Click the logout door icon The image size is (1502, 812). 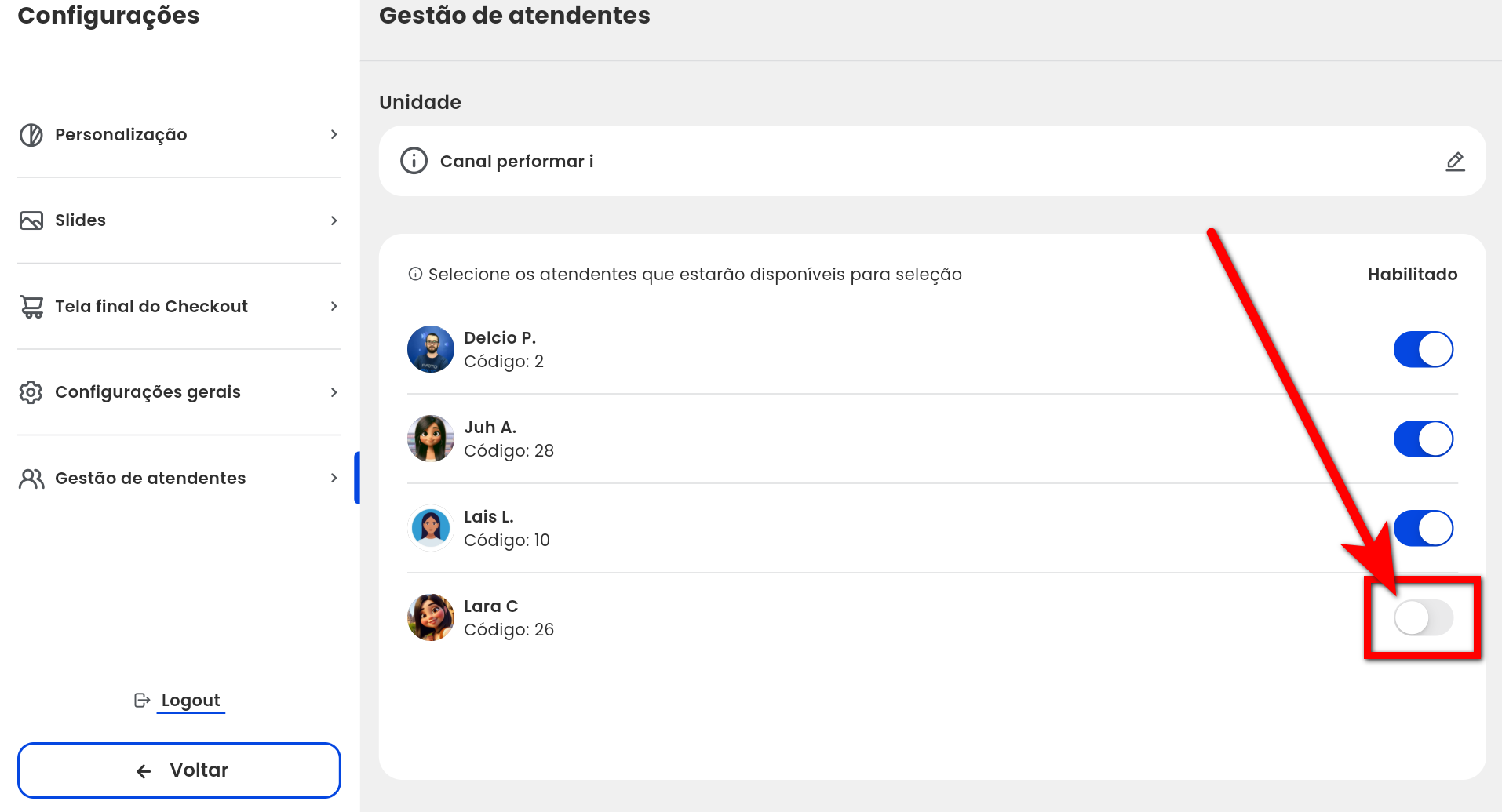142,700
